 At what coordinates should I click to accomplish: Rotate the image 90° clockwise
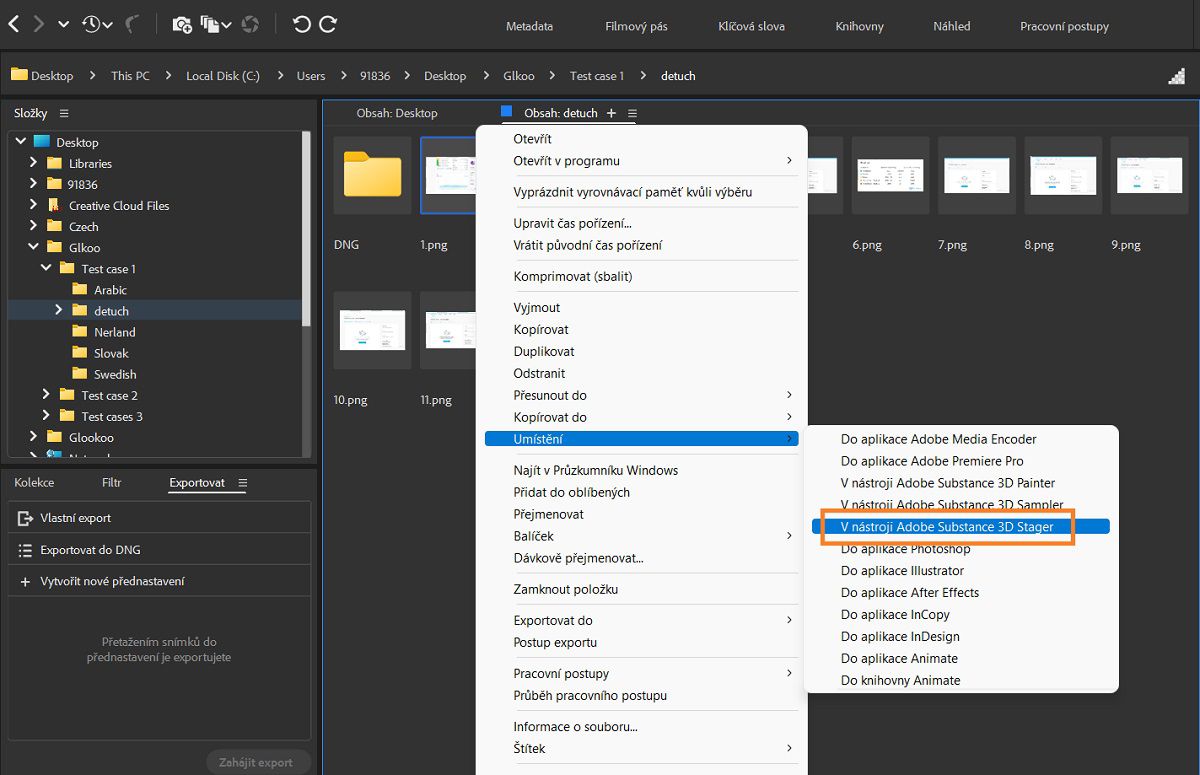click(328, 25)
